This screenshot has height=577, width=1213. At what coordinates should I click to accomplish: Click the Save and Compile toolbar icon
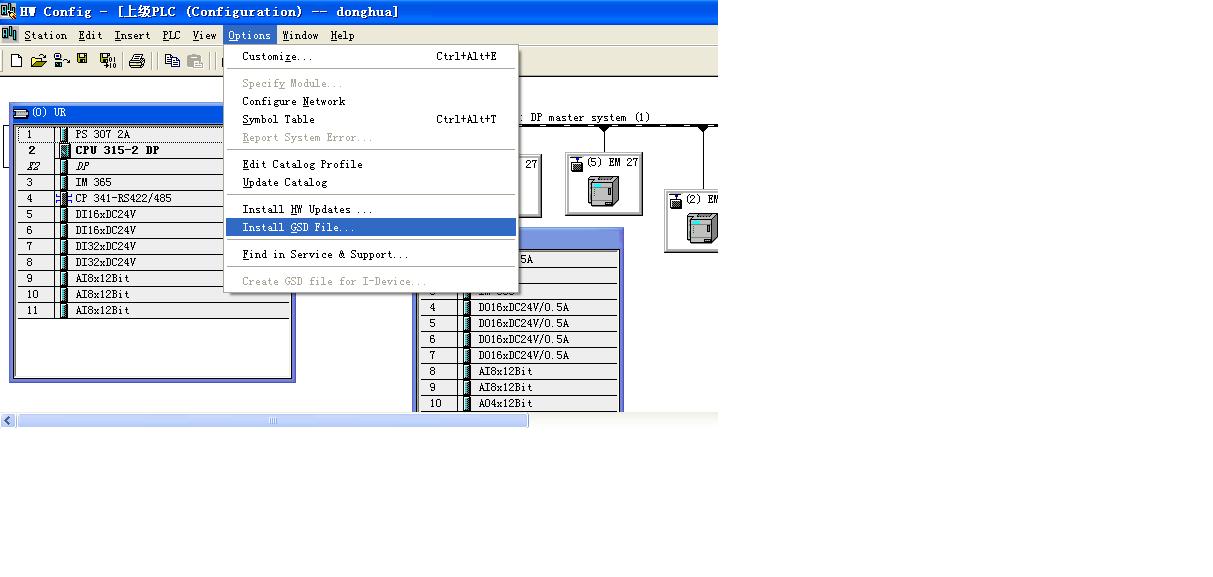(x=107, y=61)
